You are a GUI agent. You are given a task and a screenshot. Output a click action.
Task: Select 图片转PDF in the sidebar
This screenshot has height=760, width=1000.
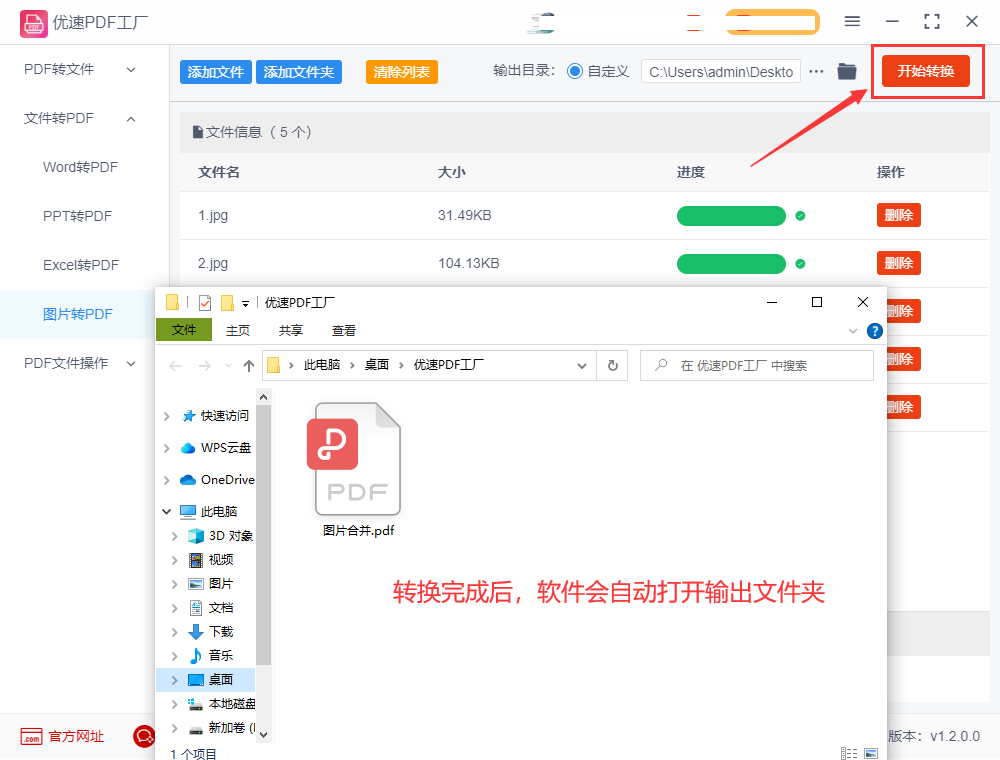[78, 314]
